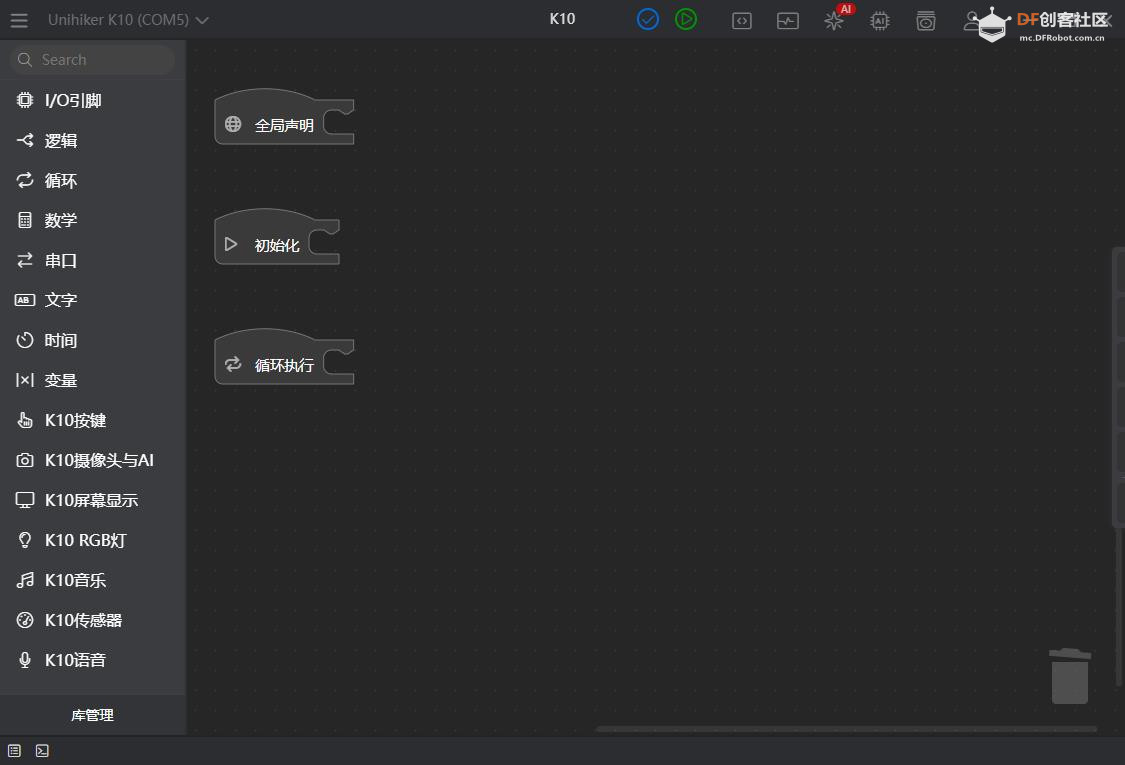
Task: Open the output list icon in status bar
Action: [14, 751]
